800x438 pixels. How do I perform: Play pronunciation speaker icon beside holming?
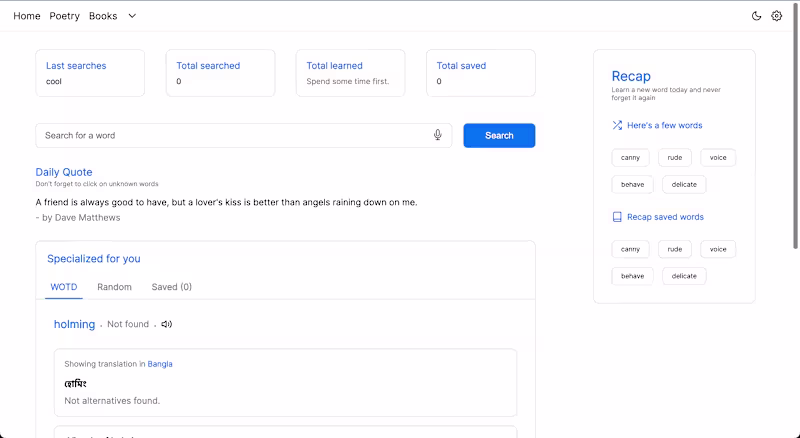167,324
